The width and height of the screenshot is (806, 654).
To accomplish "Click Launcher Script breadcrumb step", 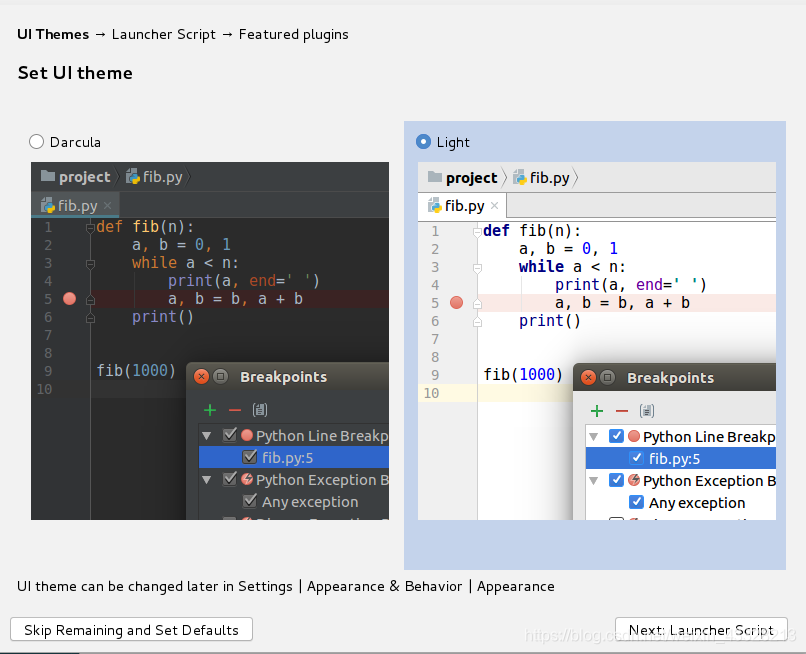I will [x=163, y=34].
